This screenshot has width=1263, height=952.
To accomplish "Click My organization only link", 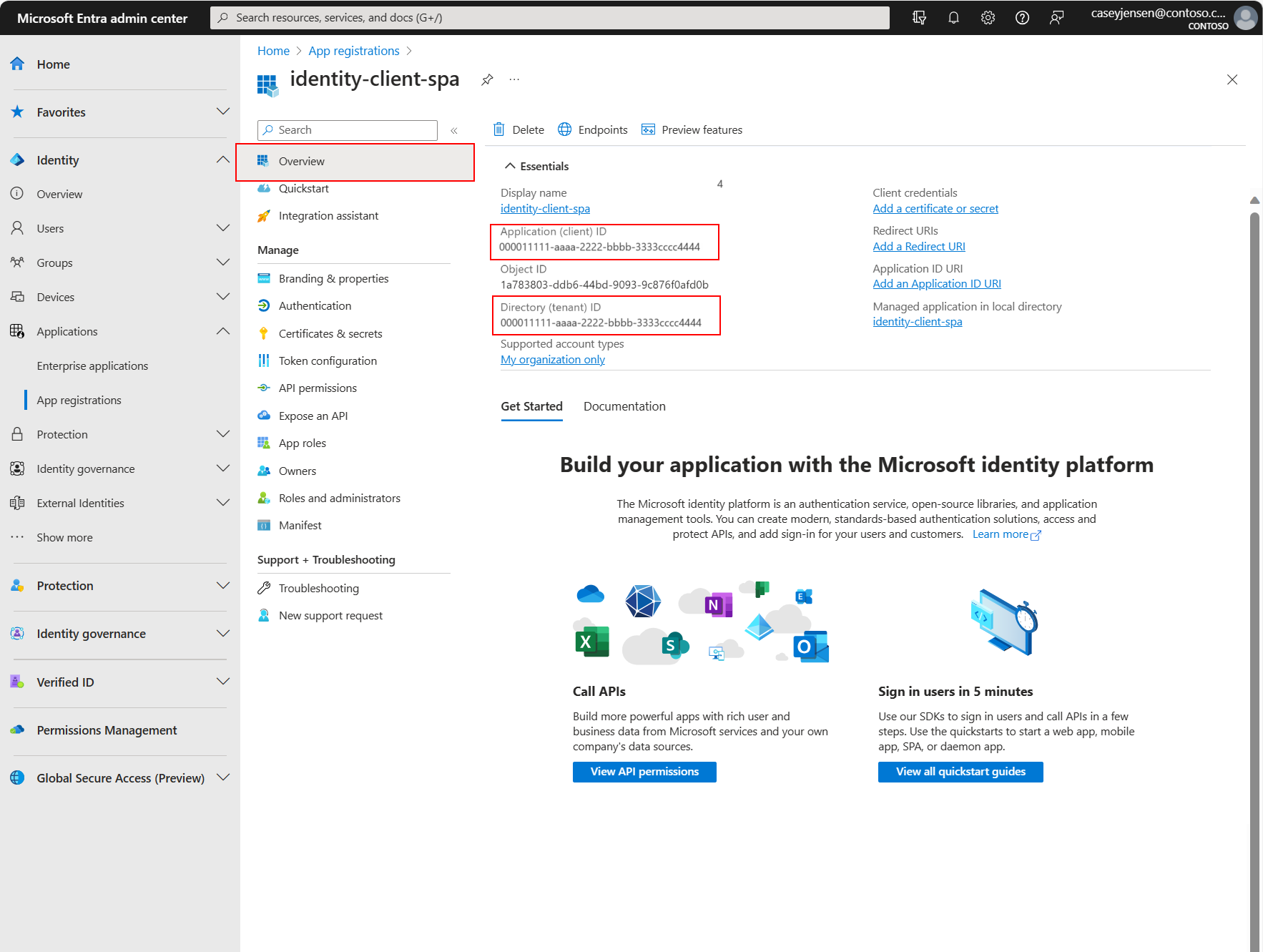I will 553,360.
